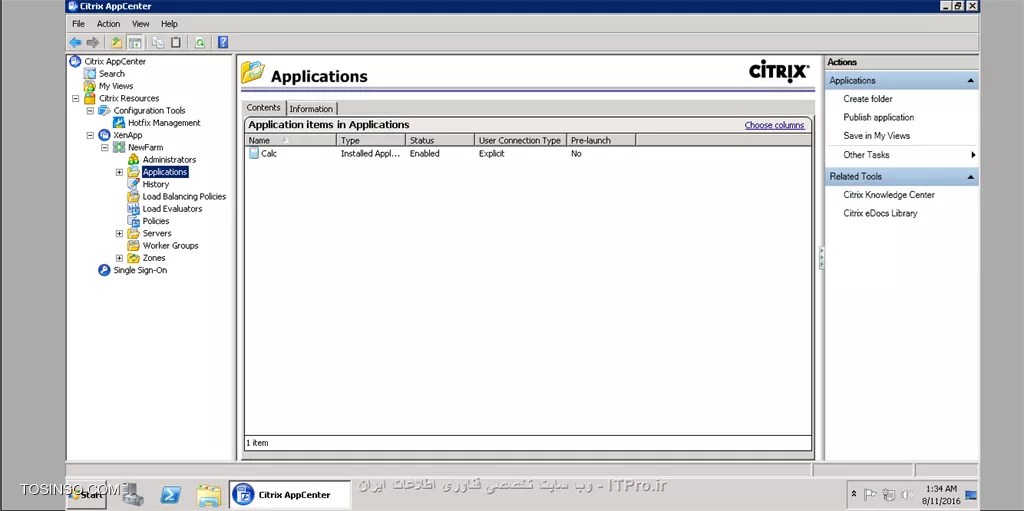Click the User Connection Type column header
The height and width of the screenshot is (511, 1024).
tap(520, 140)
